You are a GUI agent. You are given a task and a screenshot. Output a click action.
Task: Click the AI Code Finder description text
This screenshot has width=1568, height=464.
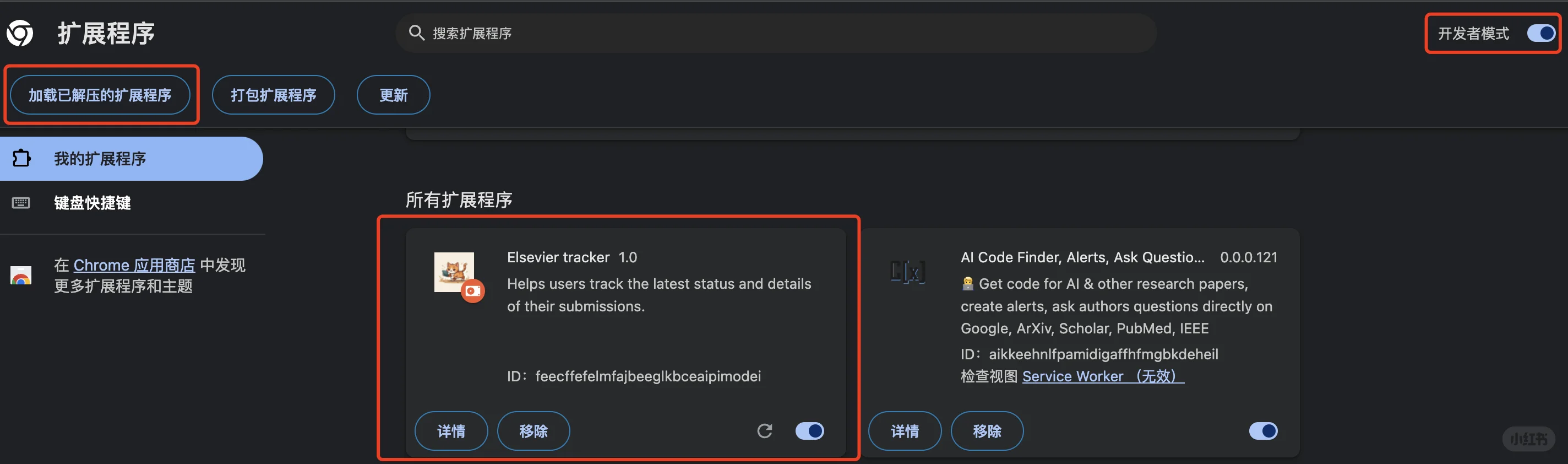pos(1117,306)
